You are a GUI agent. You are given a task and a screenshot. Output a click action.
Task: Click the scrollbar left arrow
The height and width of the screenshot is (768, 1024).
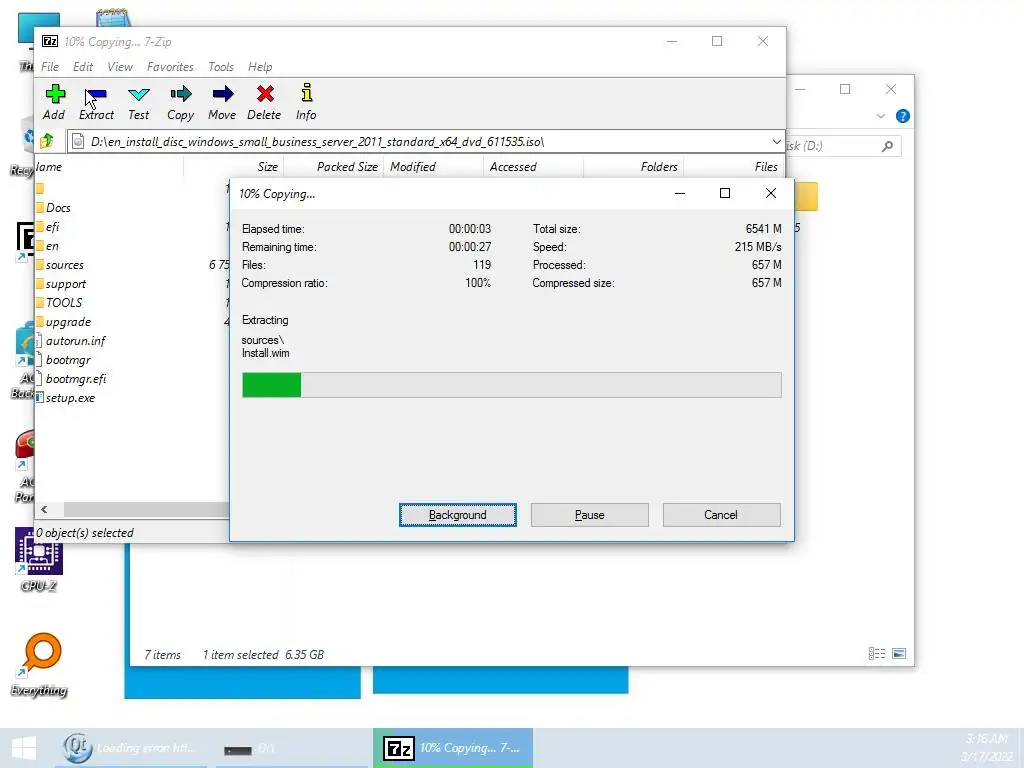[x=44, y=509]
